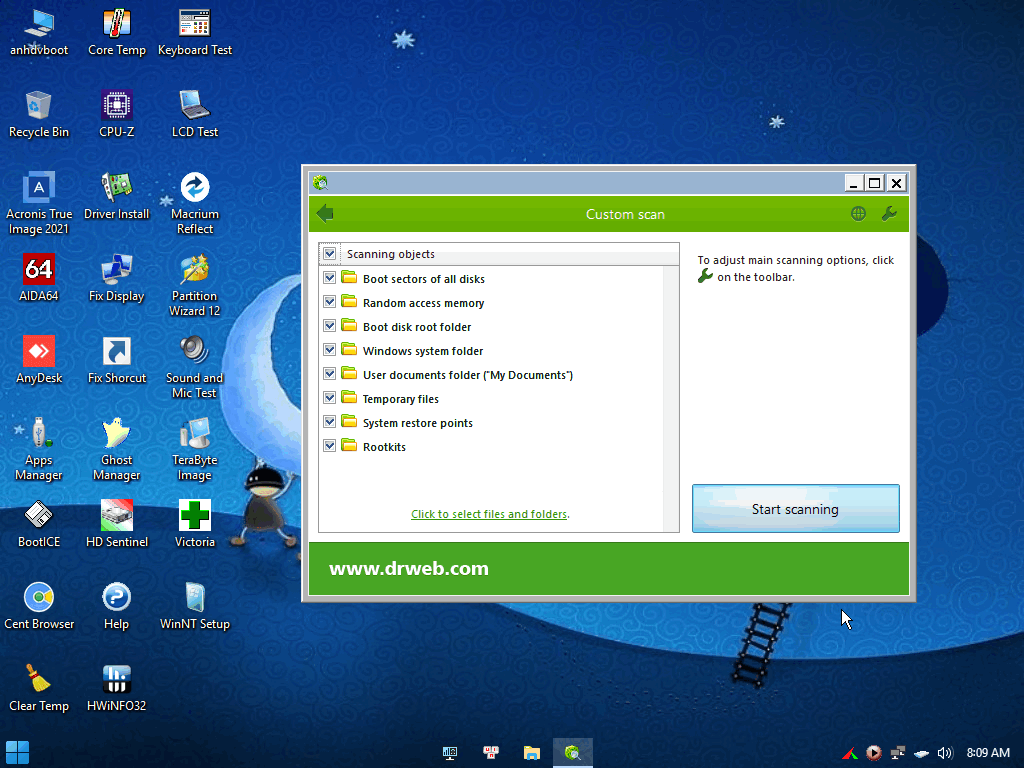Launch Partition Wizard 12
This screenshot has height=768, width=1024.
(195, 285)
